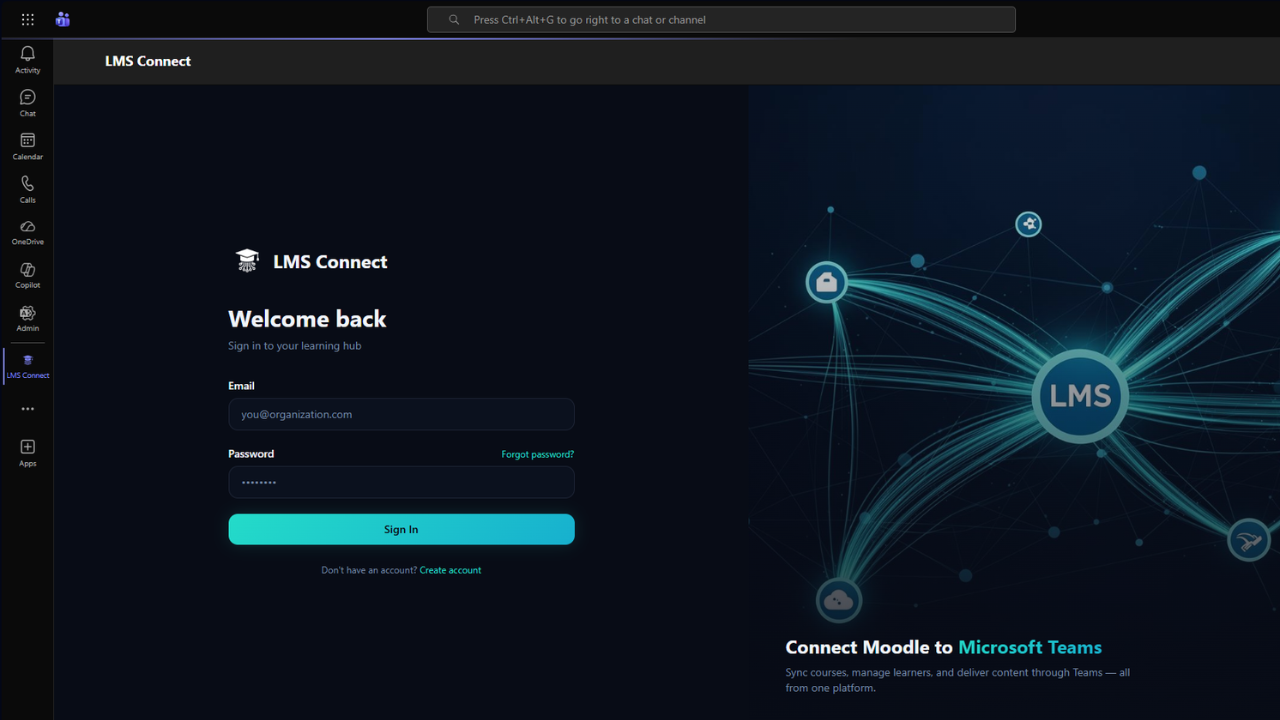Open the Forgot password link
Viewport: 1280px width, 720px height.
click(537, 454)
